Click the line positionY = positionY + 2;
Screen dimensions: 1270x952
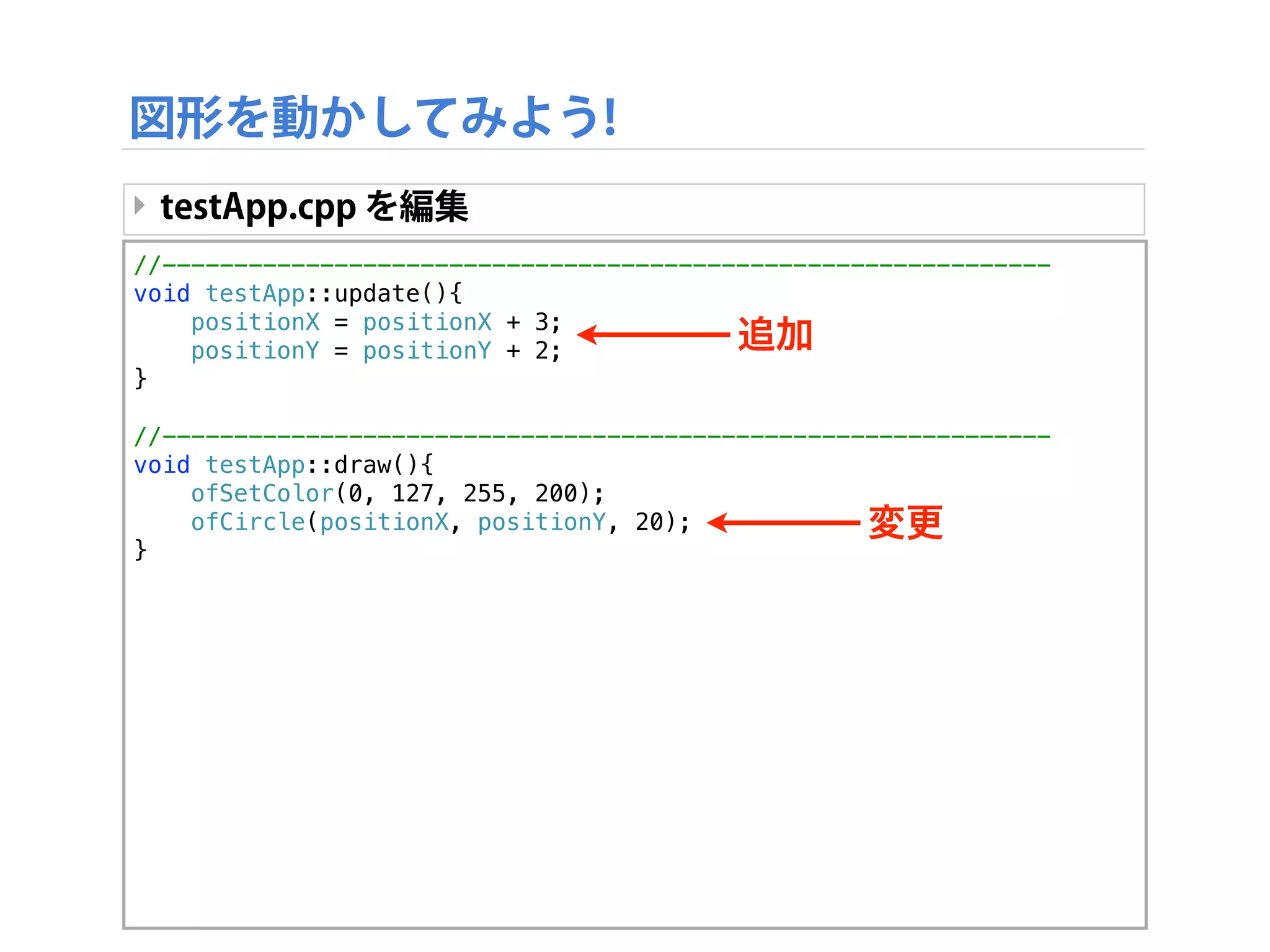(376, 351)
